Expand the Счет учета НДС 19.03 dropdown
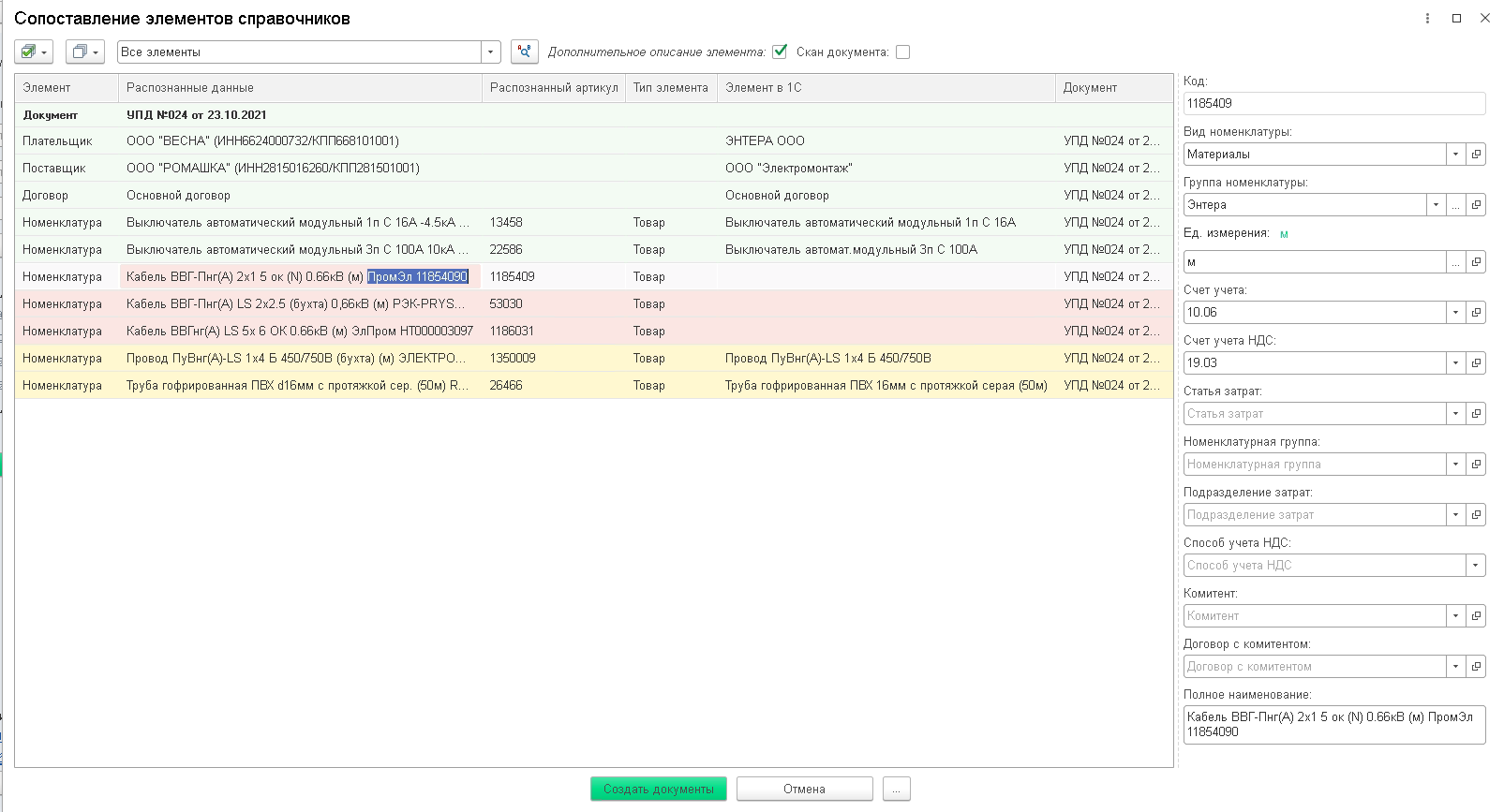 pos(1455,362)
